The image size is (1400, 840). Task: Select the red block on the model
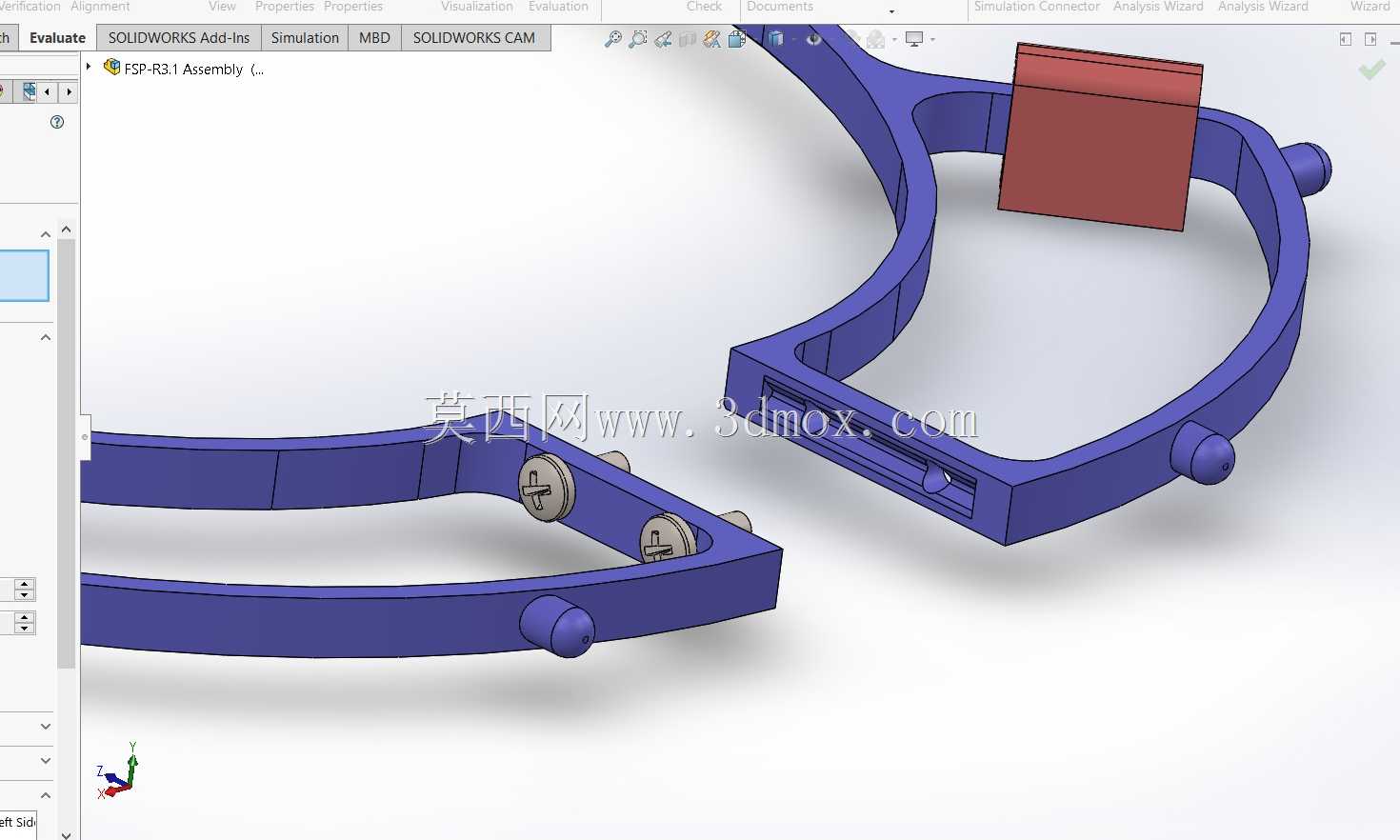1100,138
